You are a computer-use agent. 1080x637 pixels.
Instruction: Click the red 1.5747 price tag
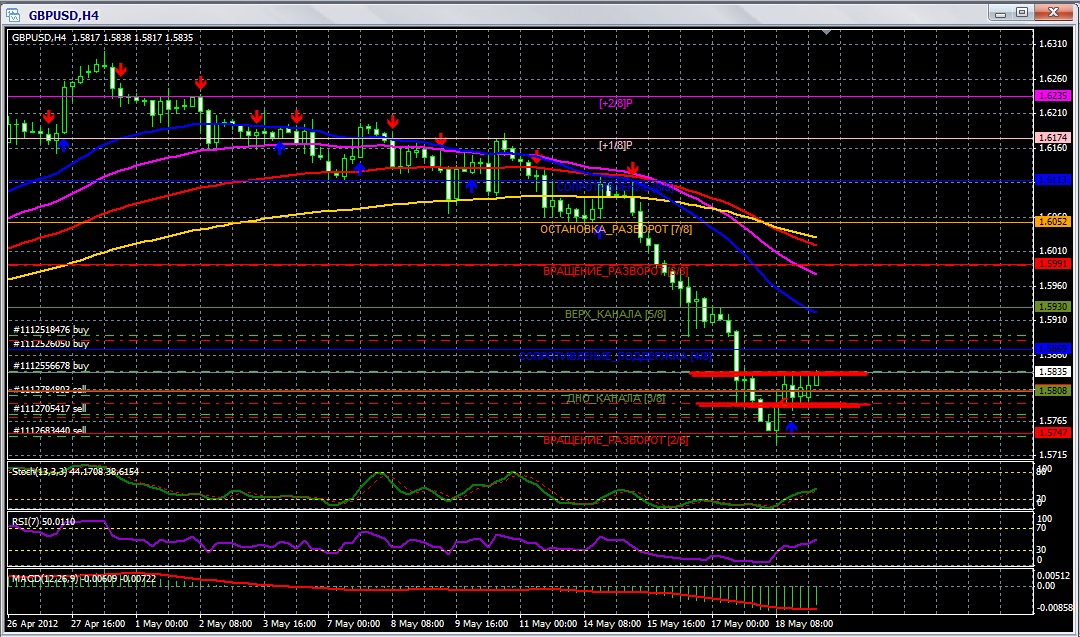coord(1052,433)
